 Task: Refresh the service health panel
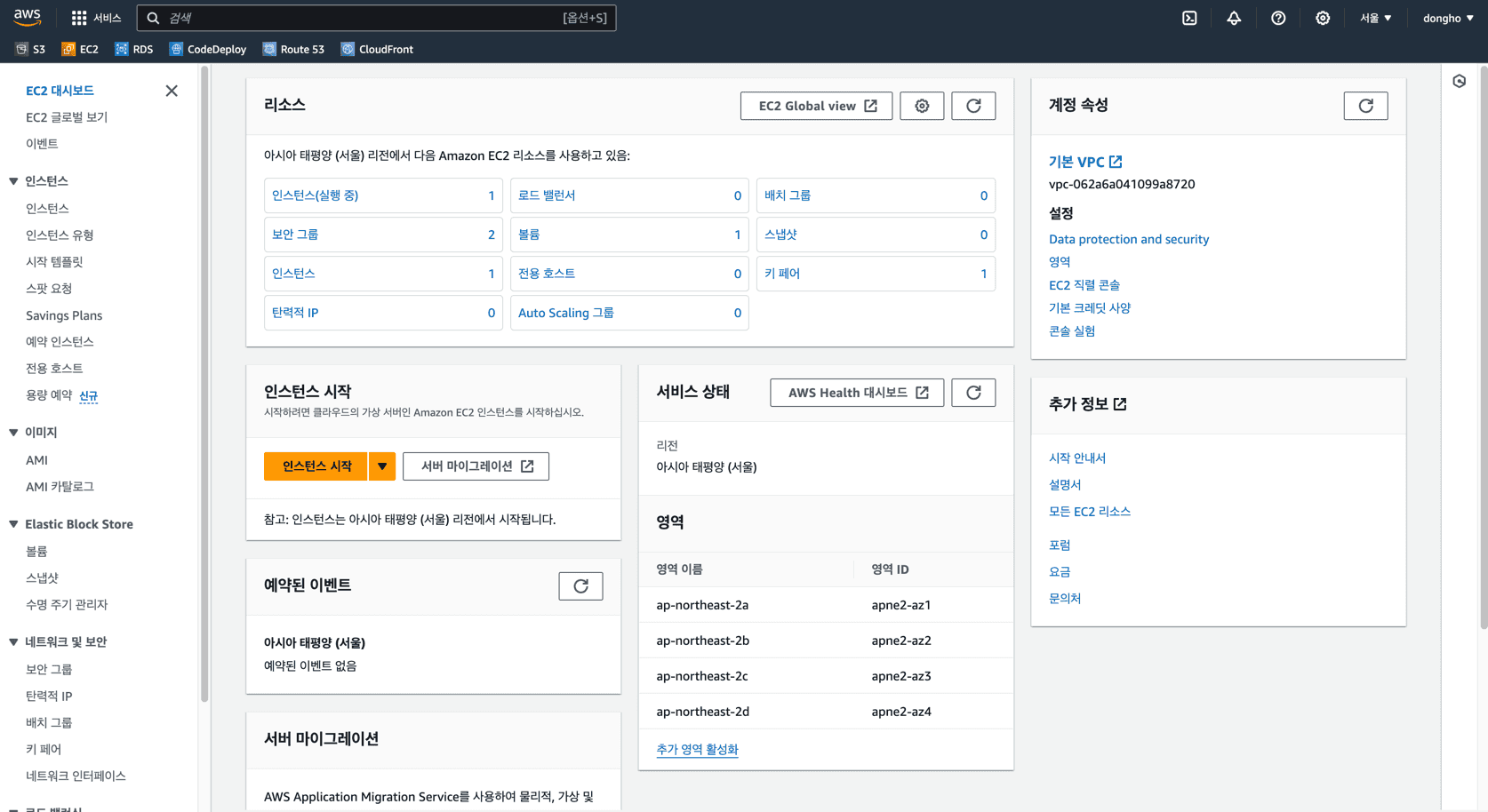click(x=973, y=393)
